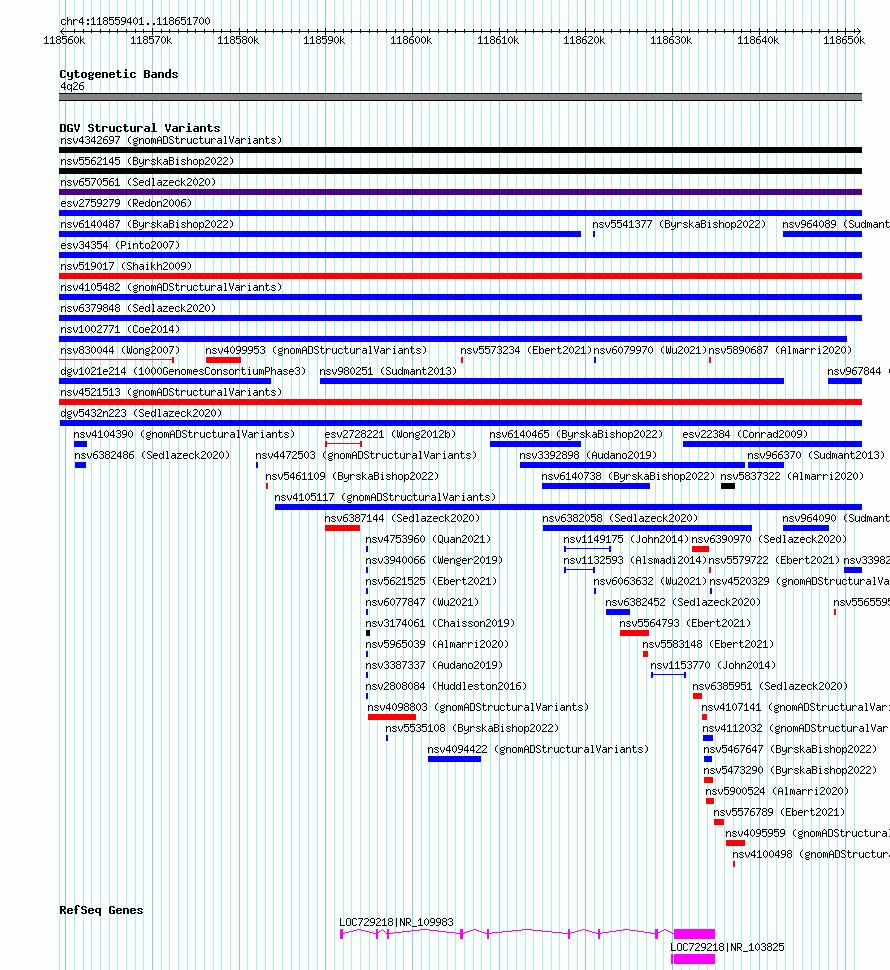Image resolution: width=890 pixels, height=970 pixels.
Task: Click esv2759279 (Redon2006) label
Action: [126, 204]
